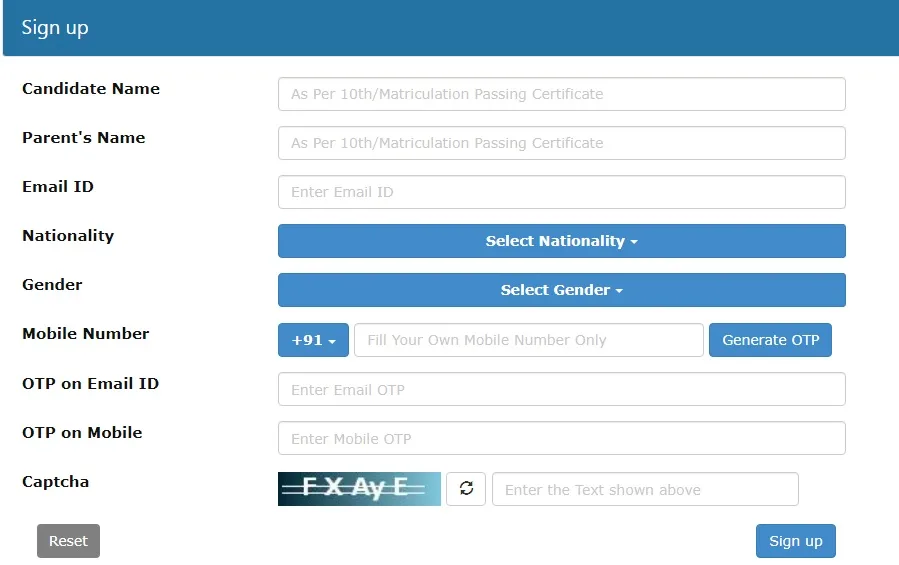The height and width of the screenshot is (565, 899).
Task: Click the blue Sign up button
Action: (795, 541)
